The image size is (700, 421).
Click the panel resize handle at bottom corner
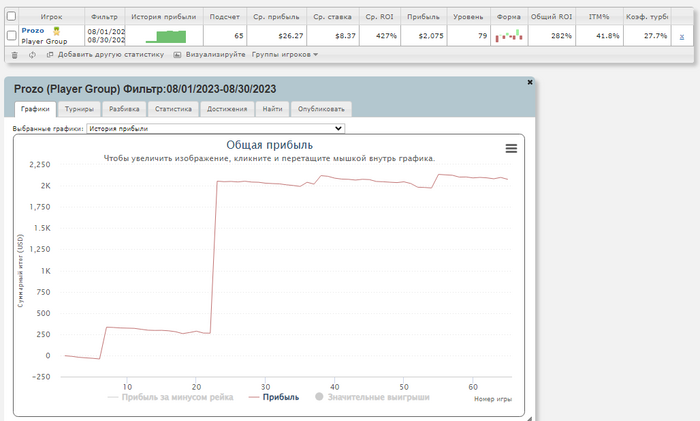(529, 418)
